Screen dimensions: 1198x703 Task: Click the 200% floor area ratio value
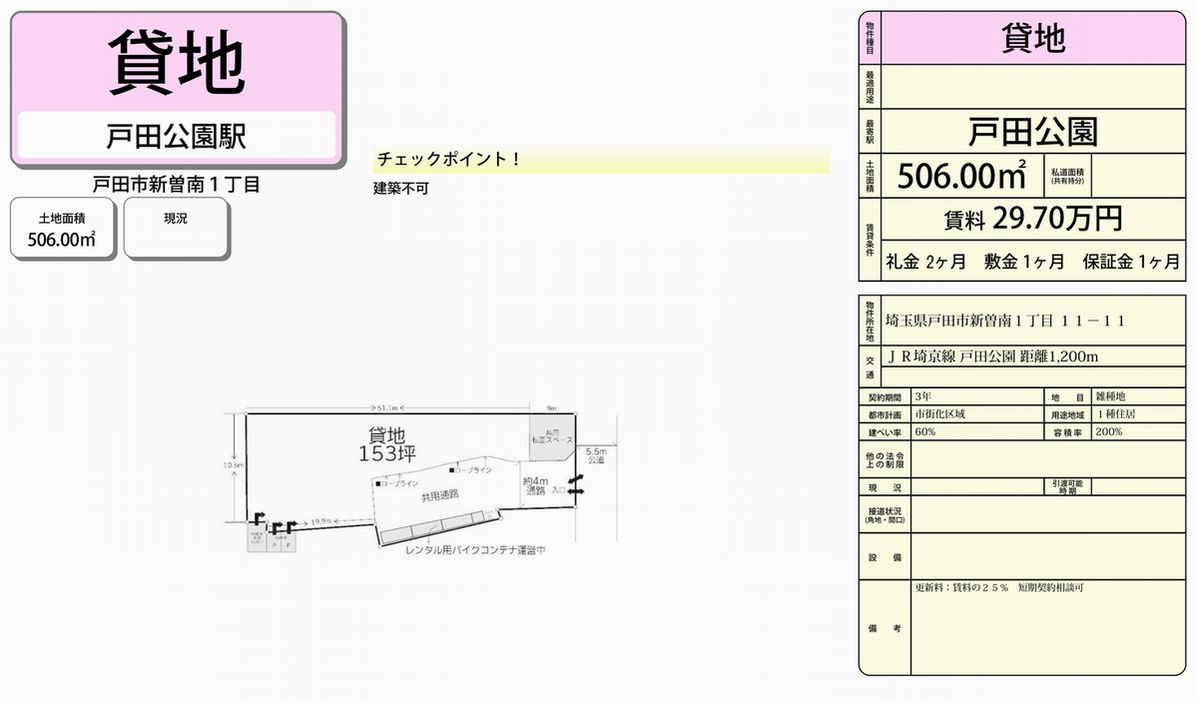click(1109, 432)
